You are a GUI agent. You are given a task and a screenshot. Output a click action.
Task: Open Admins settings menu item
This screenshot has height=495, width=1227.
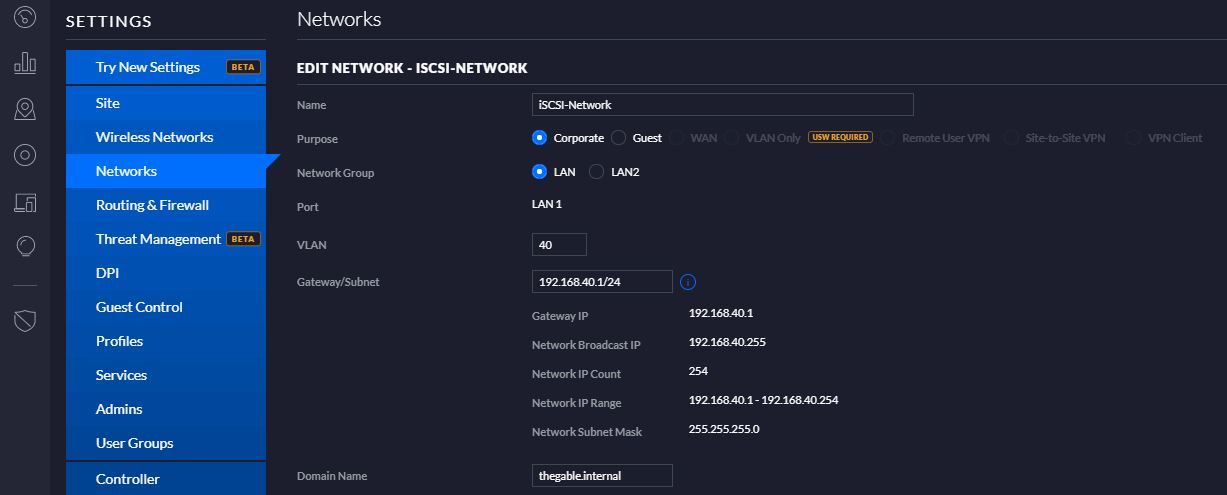pyautogui.click(x=166, y=409)
